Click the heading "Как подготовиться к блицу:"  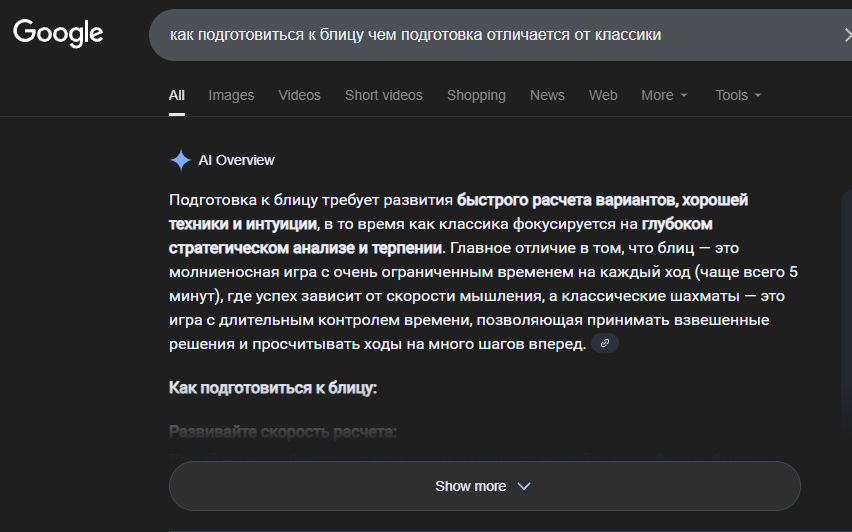tap(272, 388)
